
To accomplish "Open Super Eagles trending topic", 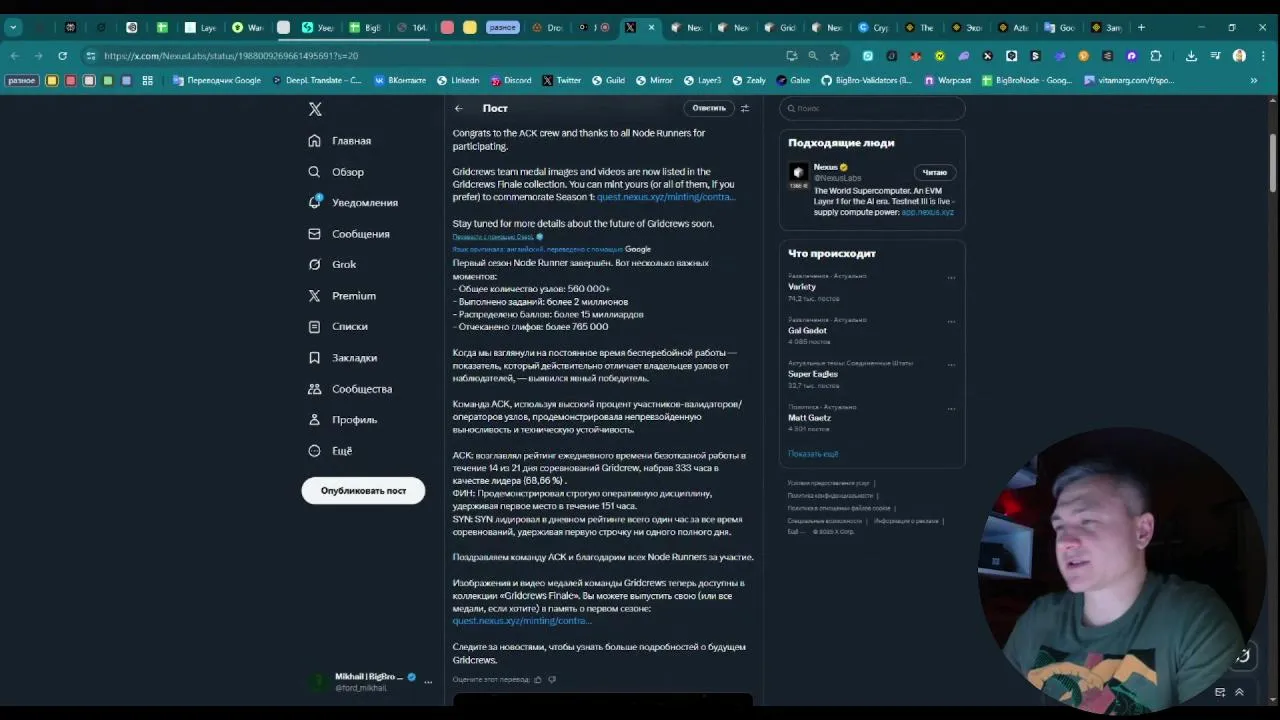I will [813, 374].
